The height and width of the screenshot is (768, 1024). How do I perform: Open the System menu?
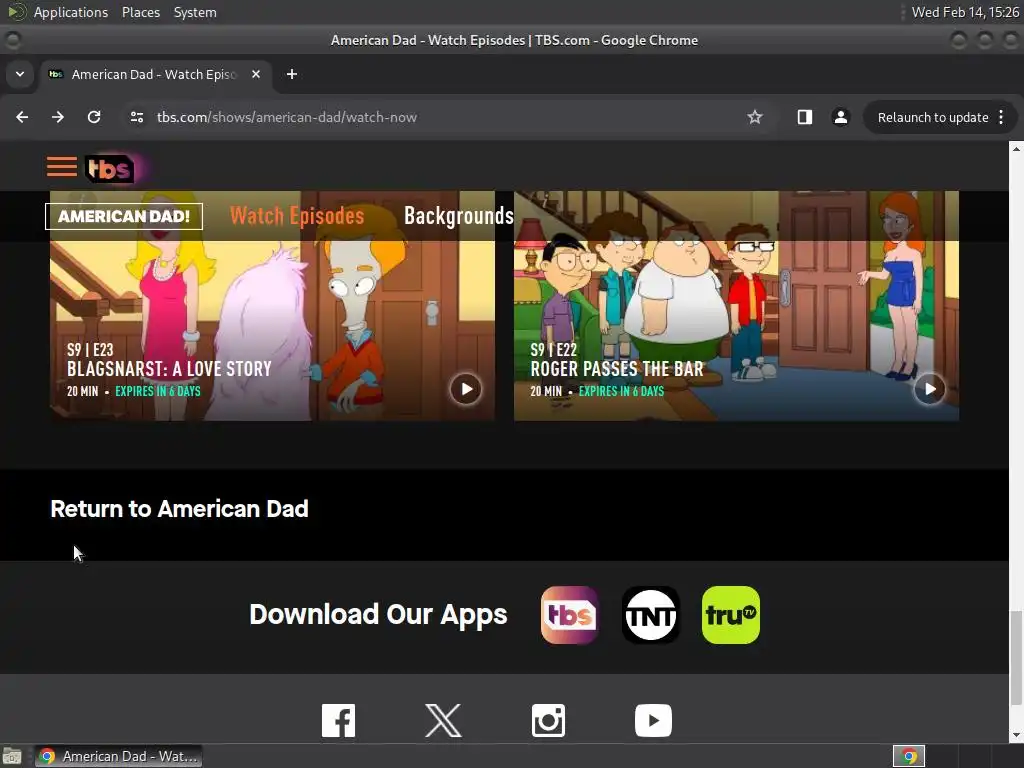click(195, 12)
